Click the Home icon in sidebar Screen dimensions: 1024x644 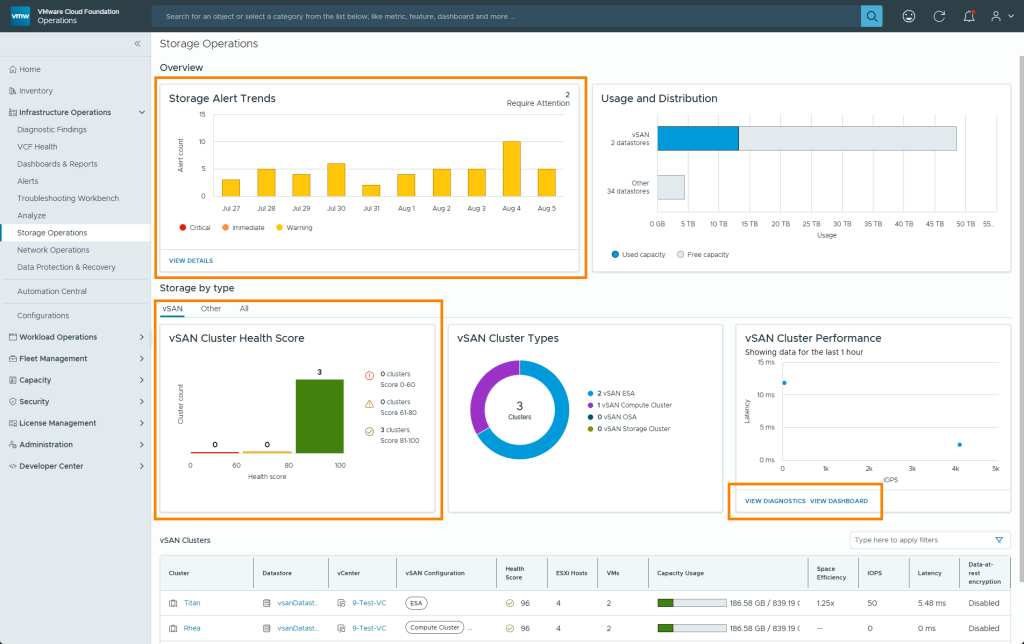[x=12, y=69]
